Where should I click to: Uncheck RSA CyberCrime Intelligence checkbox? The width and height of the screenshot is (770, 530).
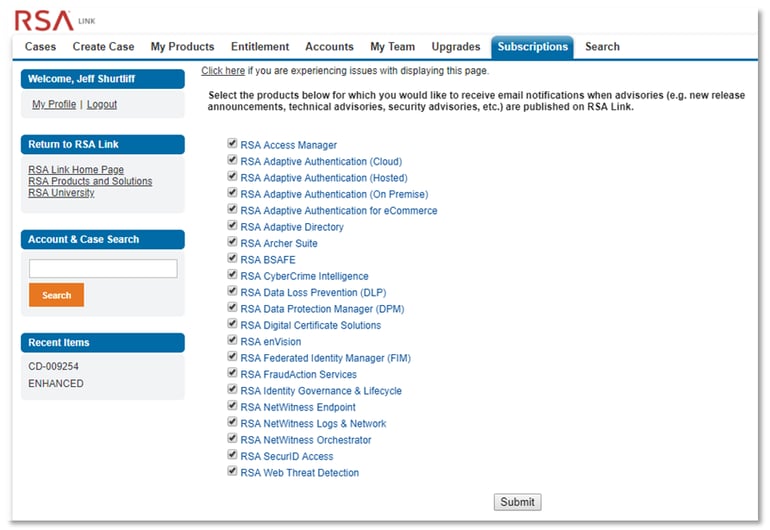(x=232, y=274)
